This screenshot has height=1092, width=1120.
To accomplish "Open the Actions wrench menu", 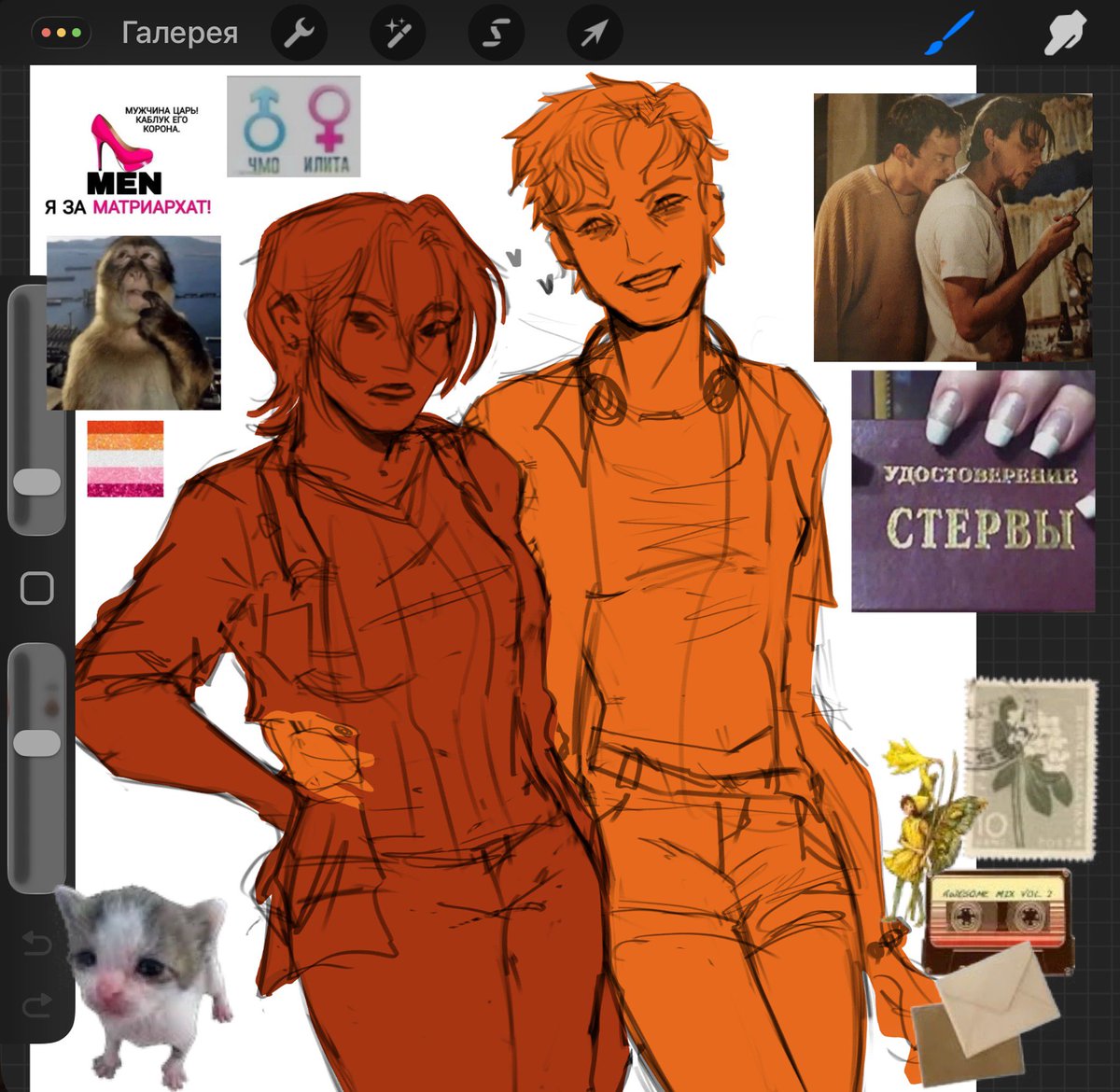I will pos(299,34).
